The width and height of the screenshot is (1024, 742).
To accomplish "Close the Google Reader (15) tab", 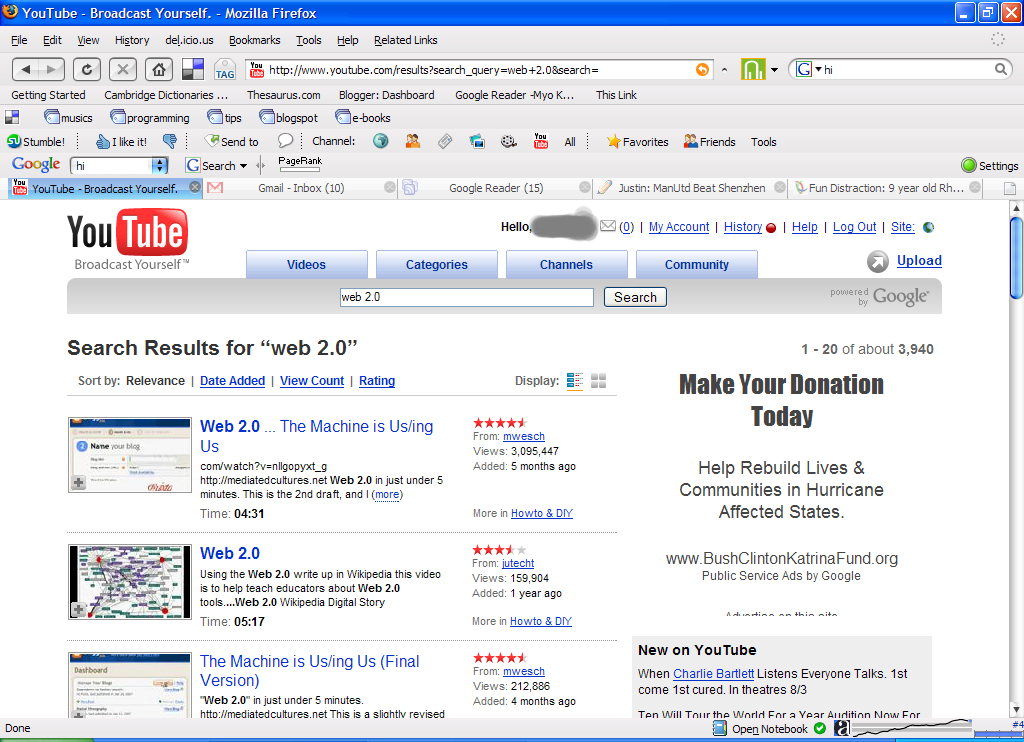I will pyautogui.click(x=585, y=187).
